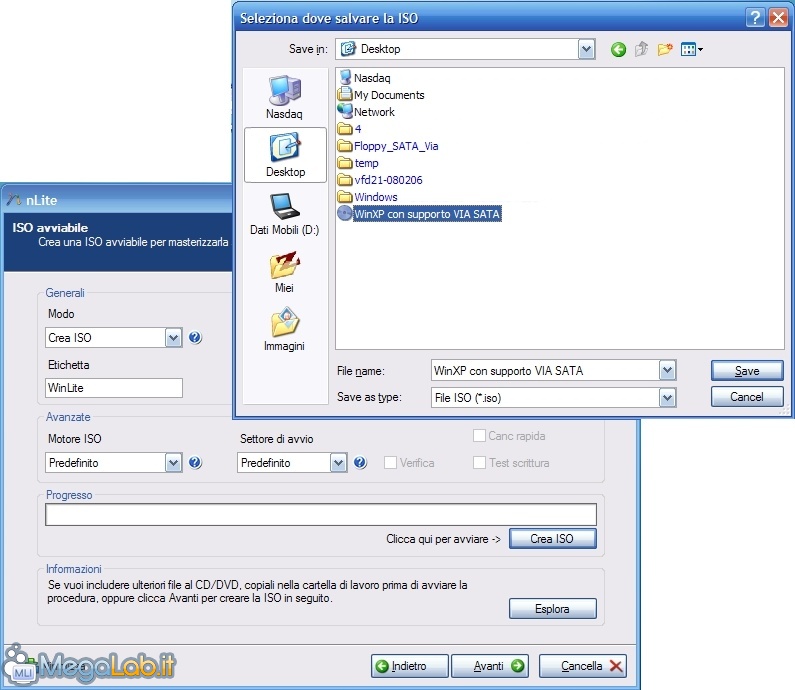
Task: Click the Avanti button
Action: tap(490, 666)
